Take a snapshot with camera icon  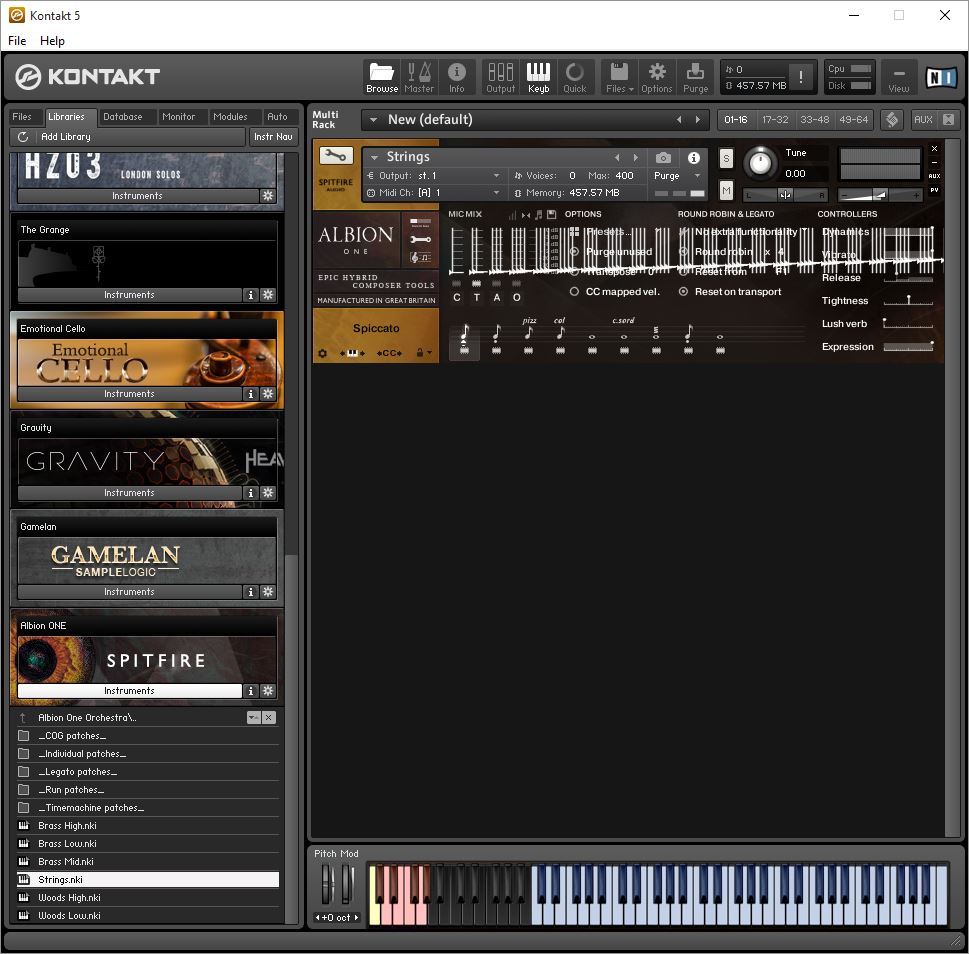663,158
